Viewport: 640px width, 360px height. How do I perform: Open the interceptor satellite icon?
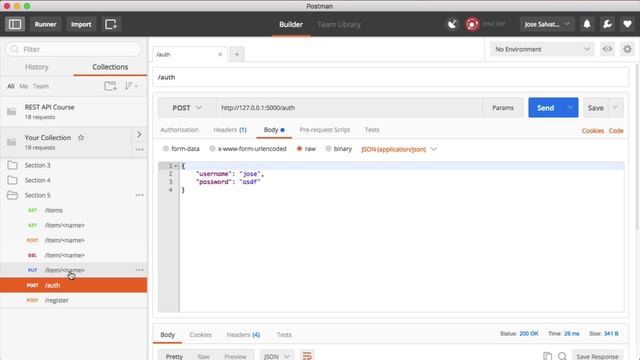click(x=452, y=24)
